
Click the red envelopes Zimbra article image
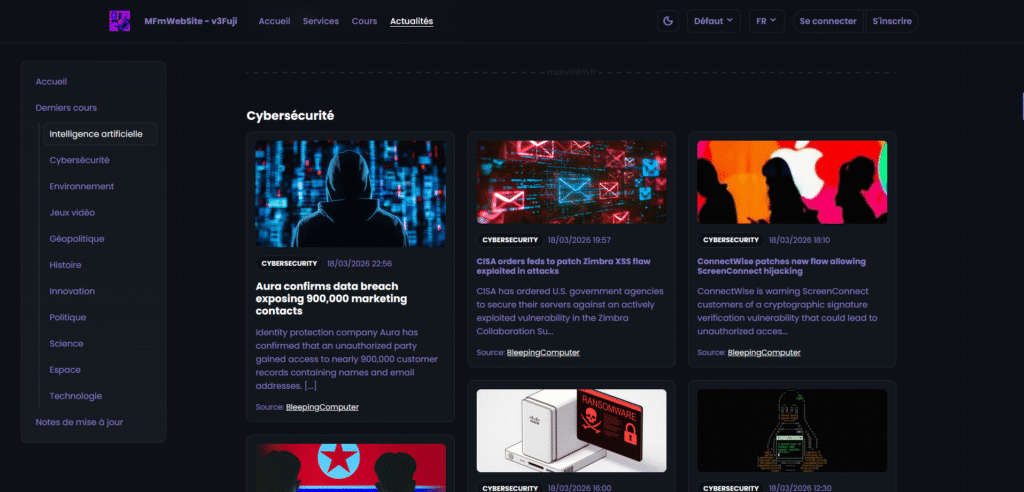pyautogui.click(x=571, y=182)
